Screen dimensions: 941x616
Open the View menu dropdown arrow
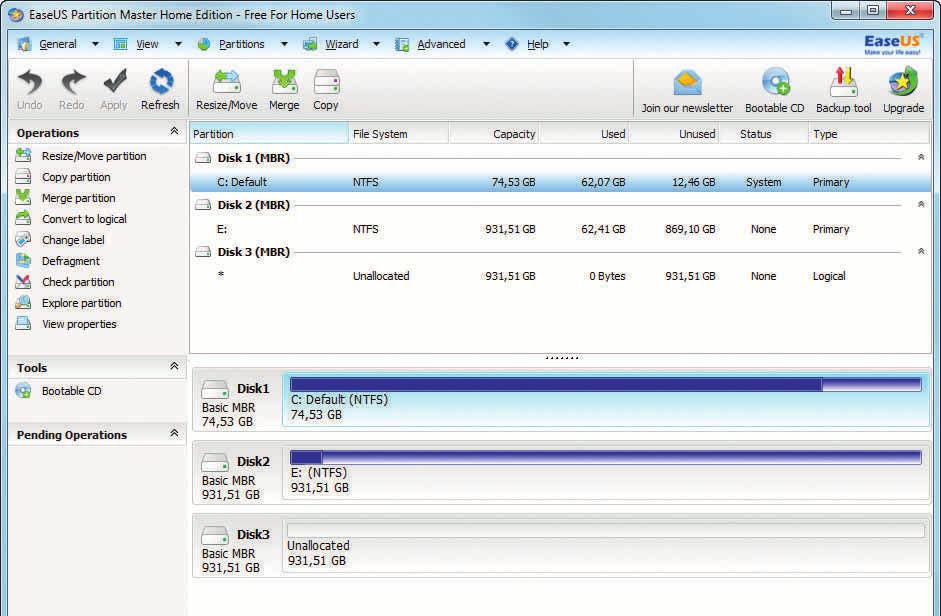(178, 44)
